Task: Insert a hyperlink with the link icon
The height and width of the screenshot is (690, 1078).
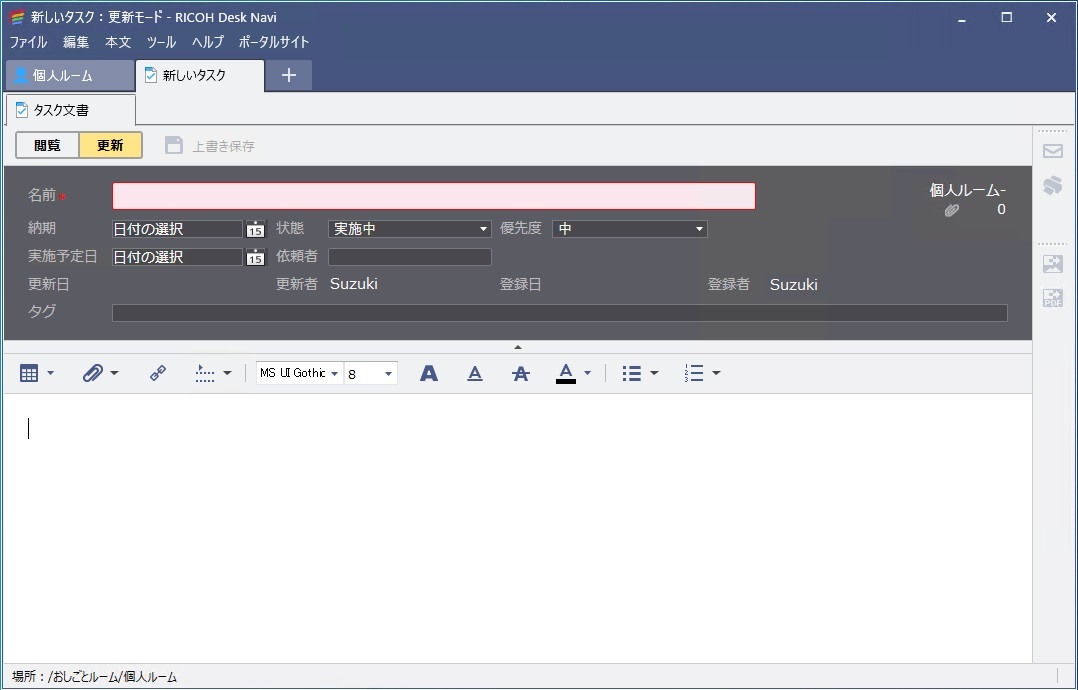Action: (159, 372)
